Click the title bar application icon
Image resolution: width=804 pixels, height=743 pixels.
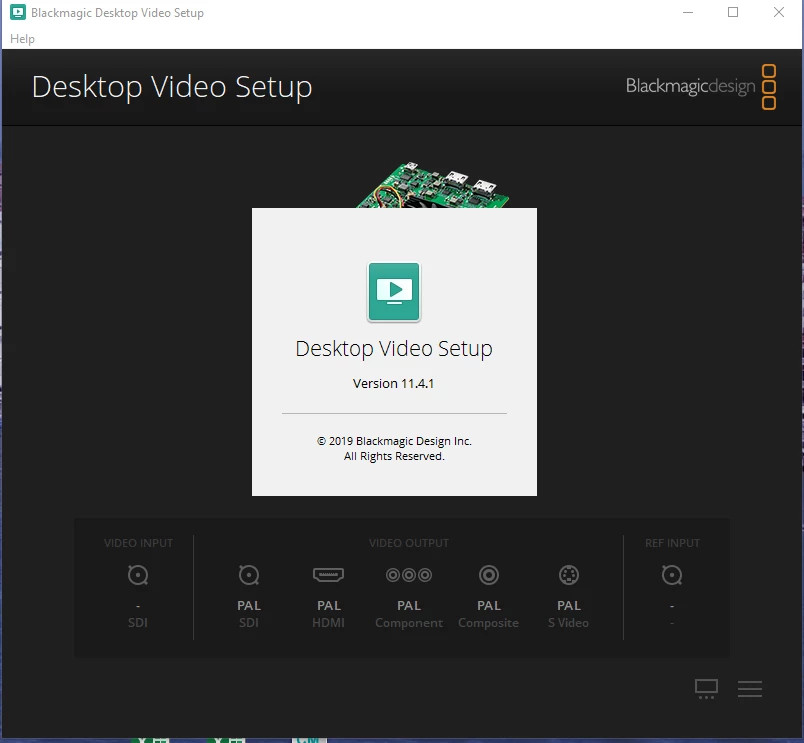coord(18,12)
